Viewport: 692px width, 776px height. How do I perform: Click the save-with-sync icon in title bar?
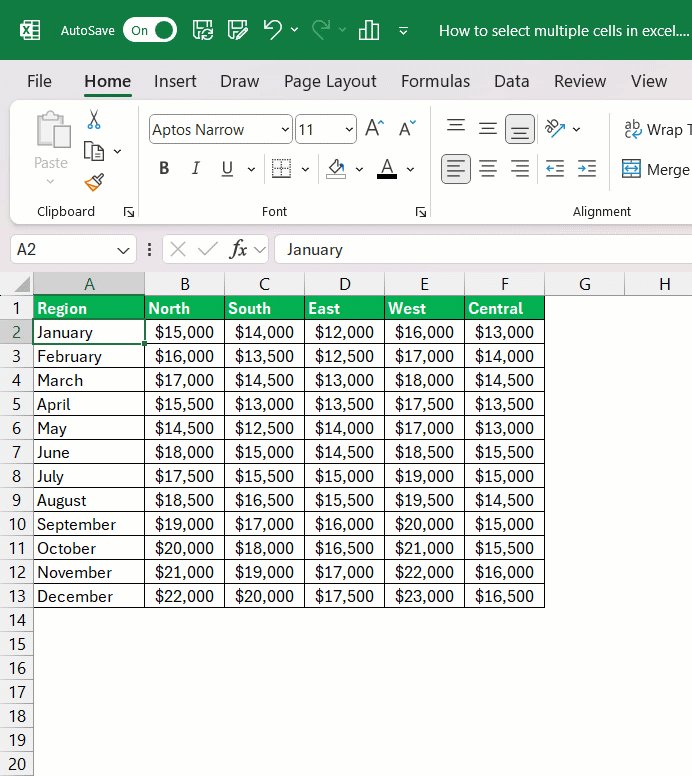(203, 30)
